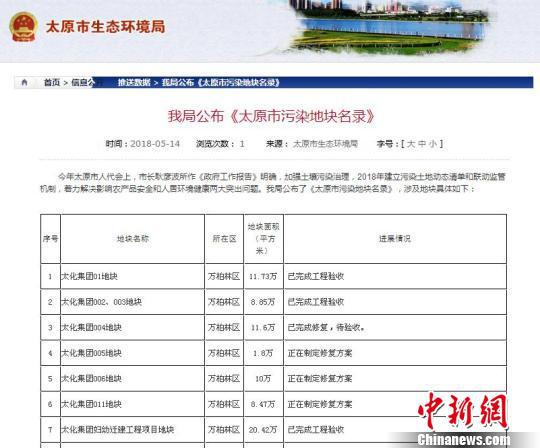Click area value 11.6万

263,327
